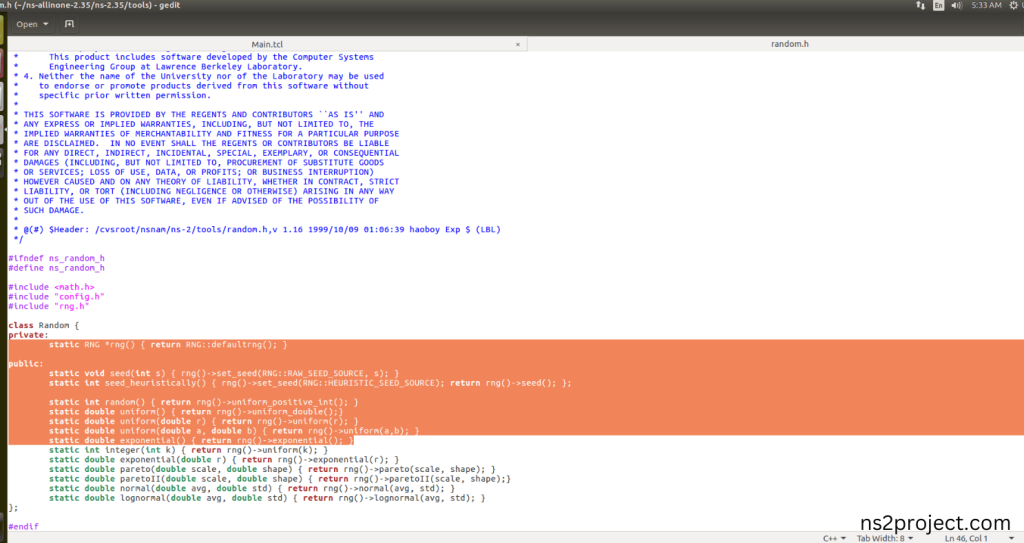
Task: Click the 'static RNG *rng()' line
Action: (x=168, y=344)
